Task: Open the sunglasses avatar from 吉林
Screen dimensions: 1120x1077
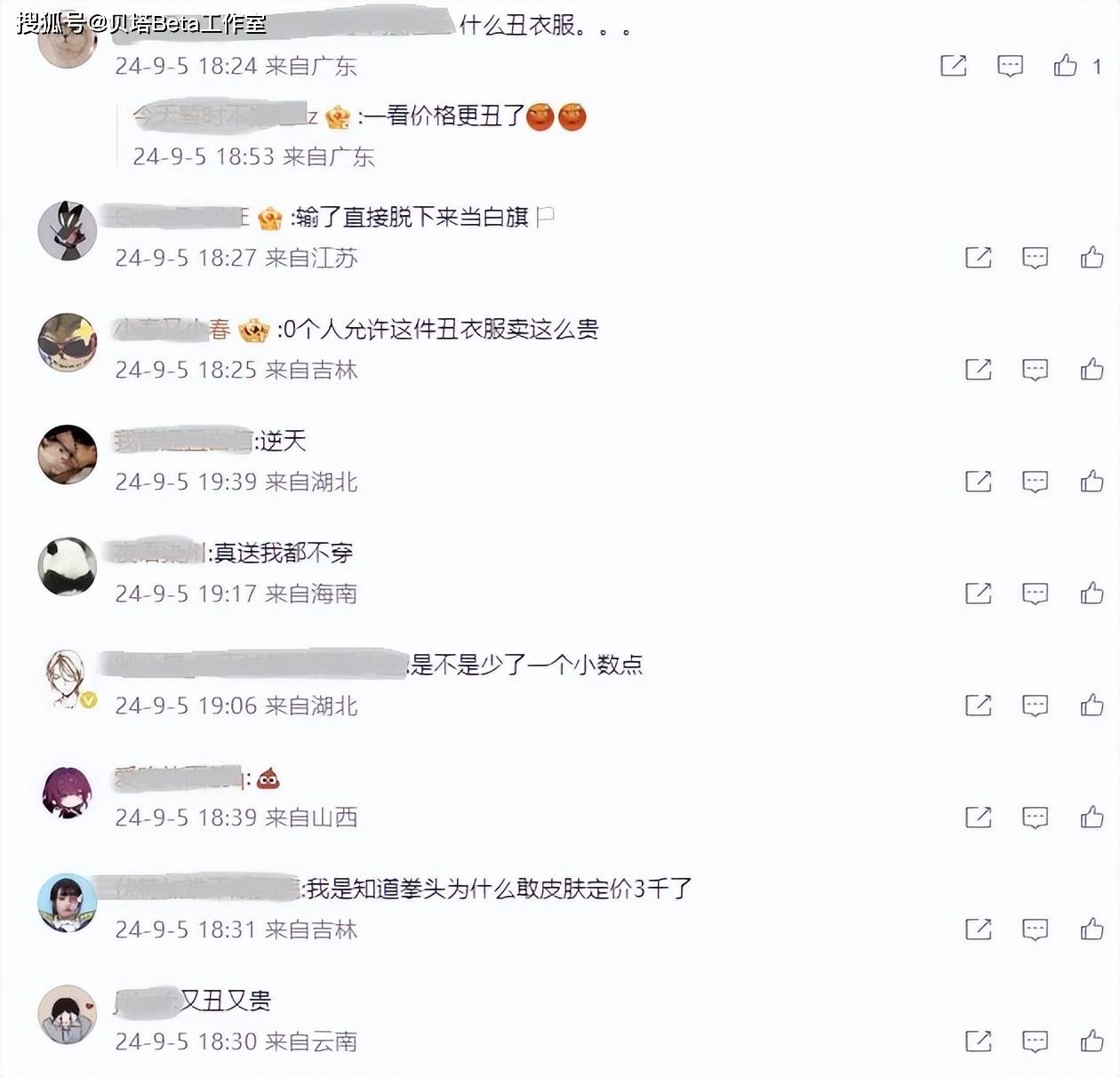Action: pos(67,342)
